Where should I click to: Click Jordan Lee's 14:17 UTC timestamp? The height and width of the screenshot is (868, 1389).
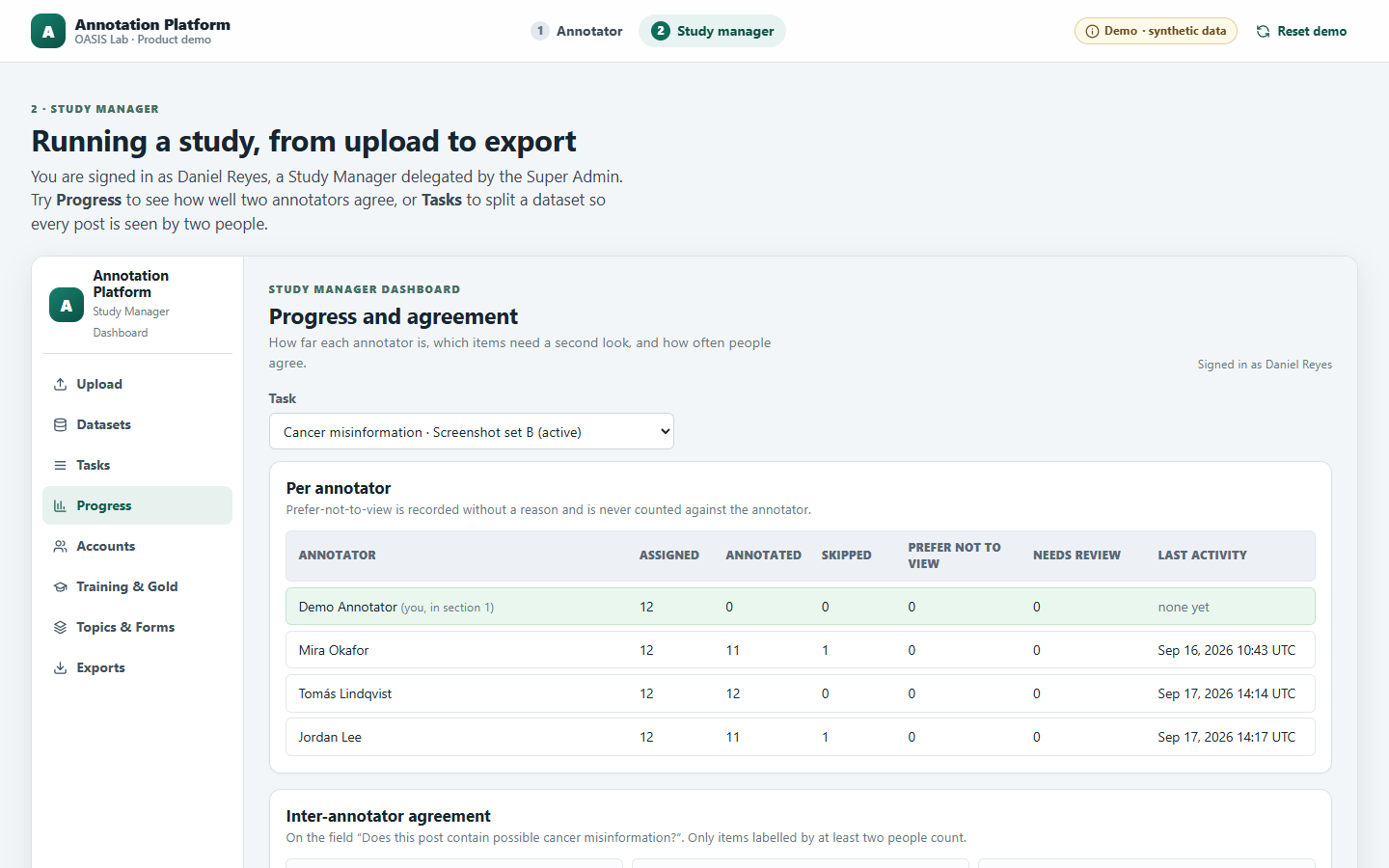[x=1227, y=737]
